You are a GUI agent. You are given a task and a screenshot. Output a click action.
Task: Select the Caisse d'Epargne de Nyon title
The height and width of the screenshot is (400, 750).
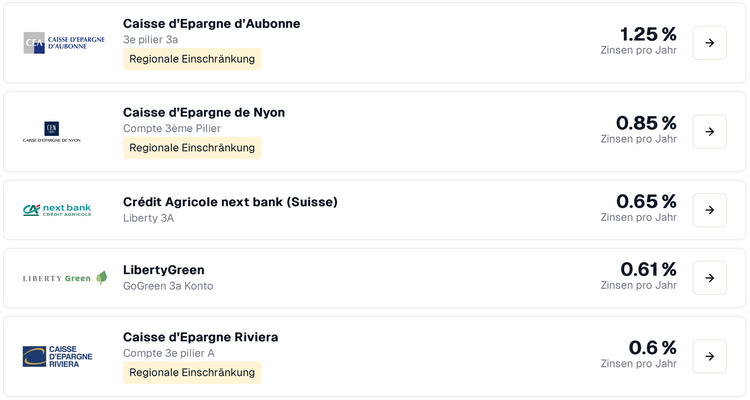(204, 112)
